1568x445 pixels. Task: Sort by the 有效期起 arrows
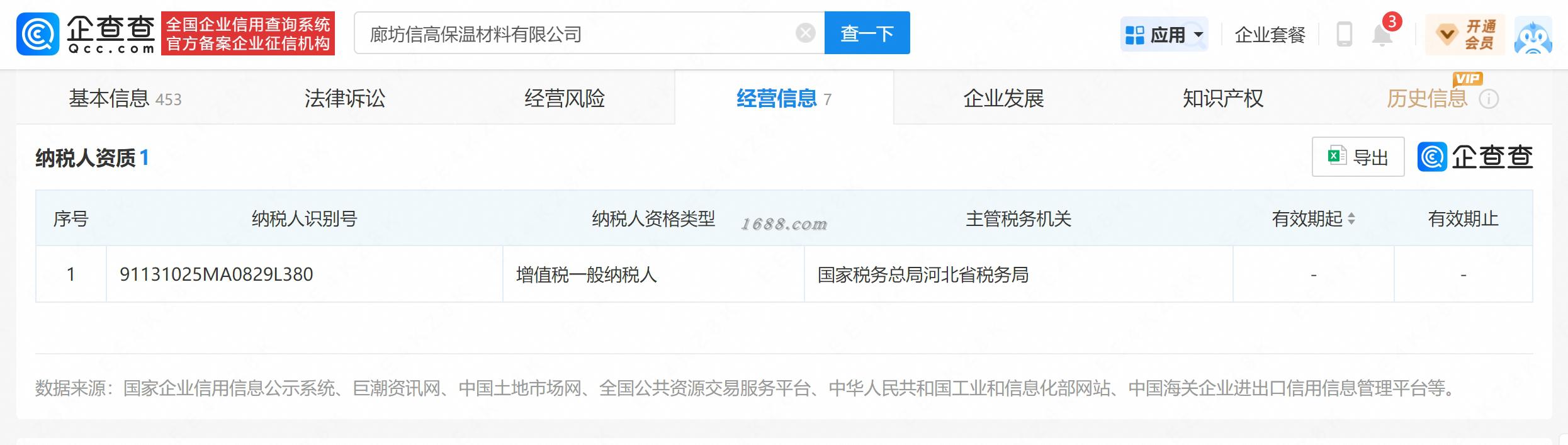point(1351,218)
